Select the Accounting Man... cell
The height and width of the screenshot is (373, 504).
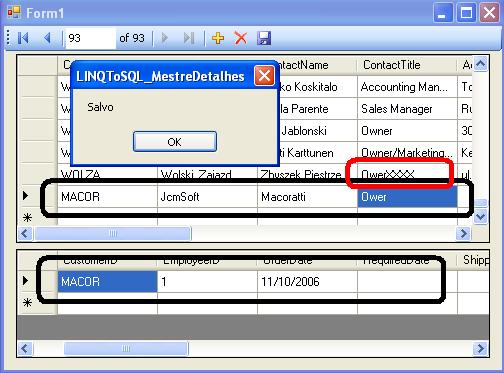coord(407,87)
